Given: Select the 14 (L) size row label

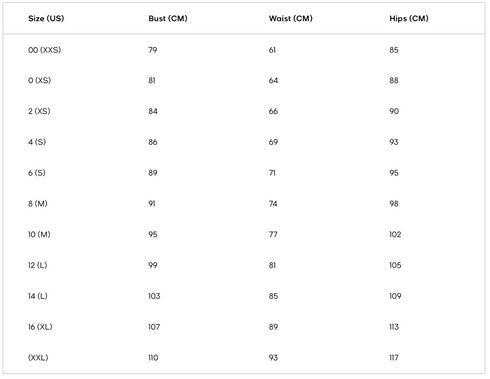Looking at the screenshot, I should point(38,296).
